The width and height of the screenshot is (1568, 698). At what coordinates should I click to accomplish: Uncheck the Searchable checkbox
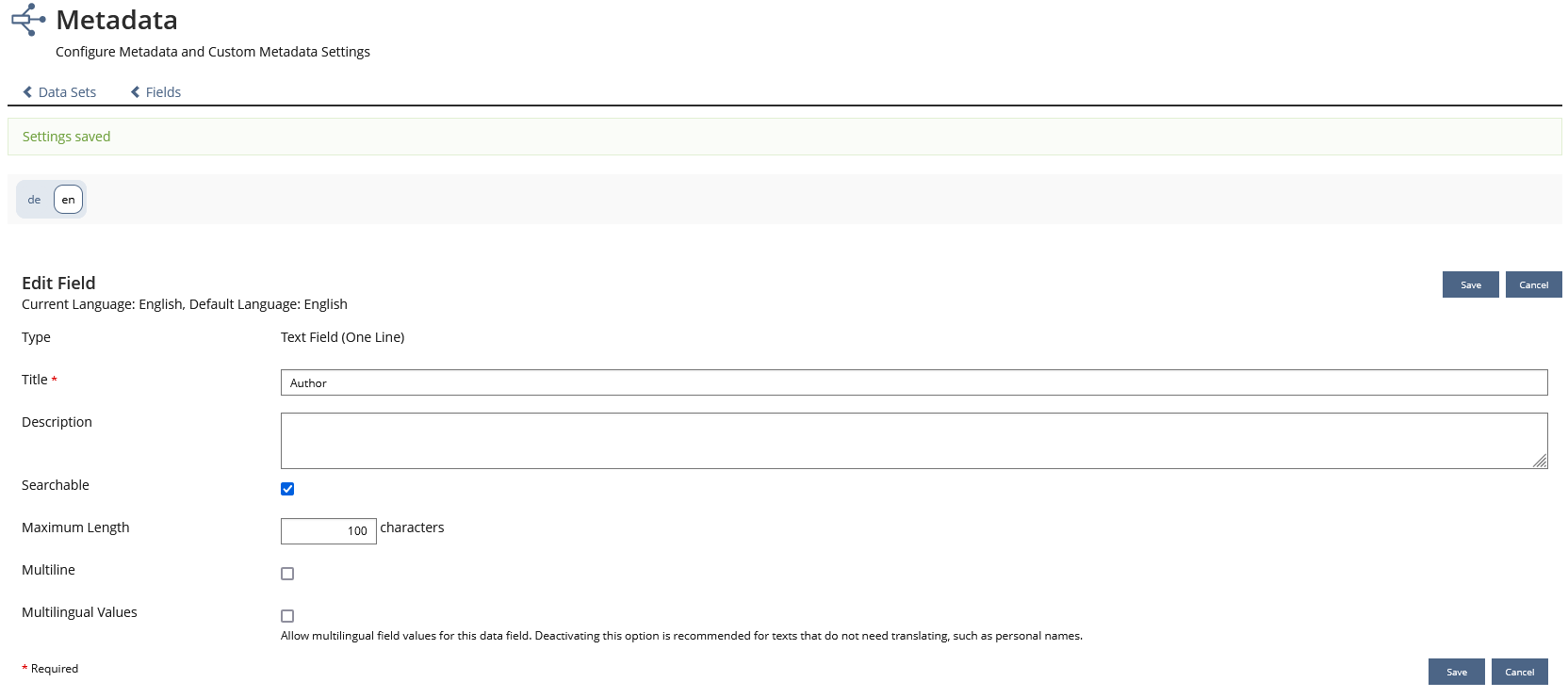pos(287,489)
